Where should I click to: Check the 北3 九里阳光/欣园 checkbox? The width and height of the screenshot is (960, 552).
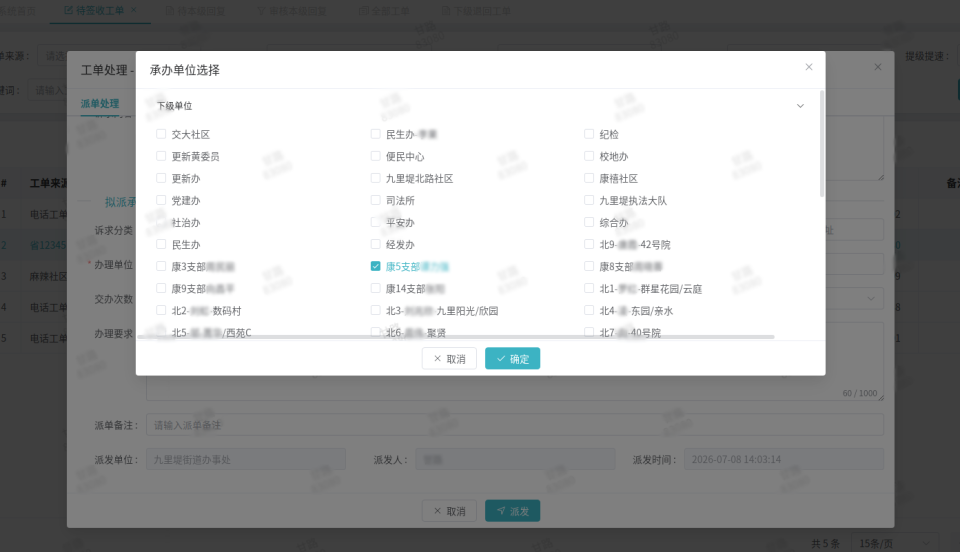[x=375, y=310]
